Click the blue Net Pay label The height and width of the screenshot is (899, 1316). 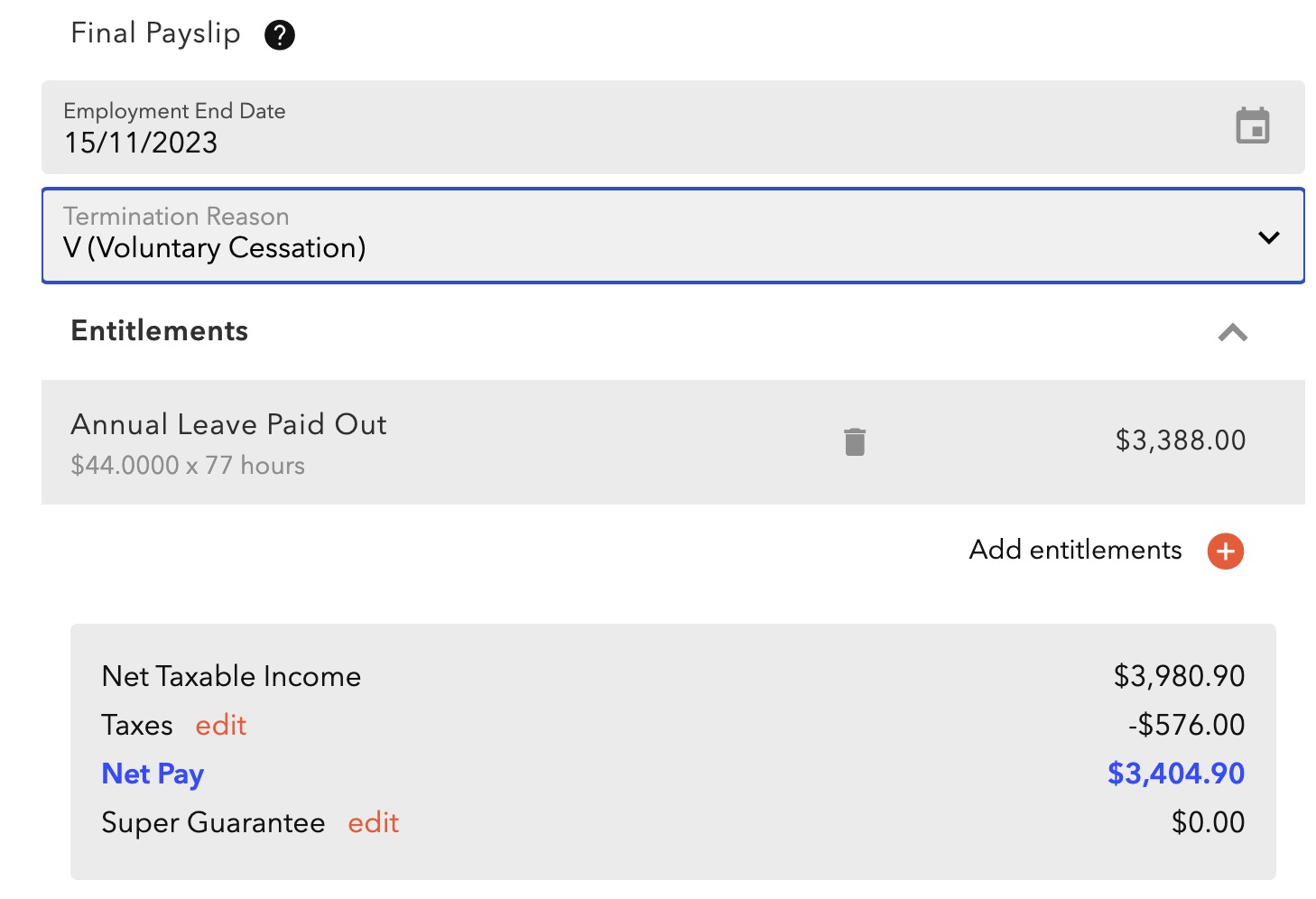click(153, 774)
